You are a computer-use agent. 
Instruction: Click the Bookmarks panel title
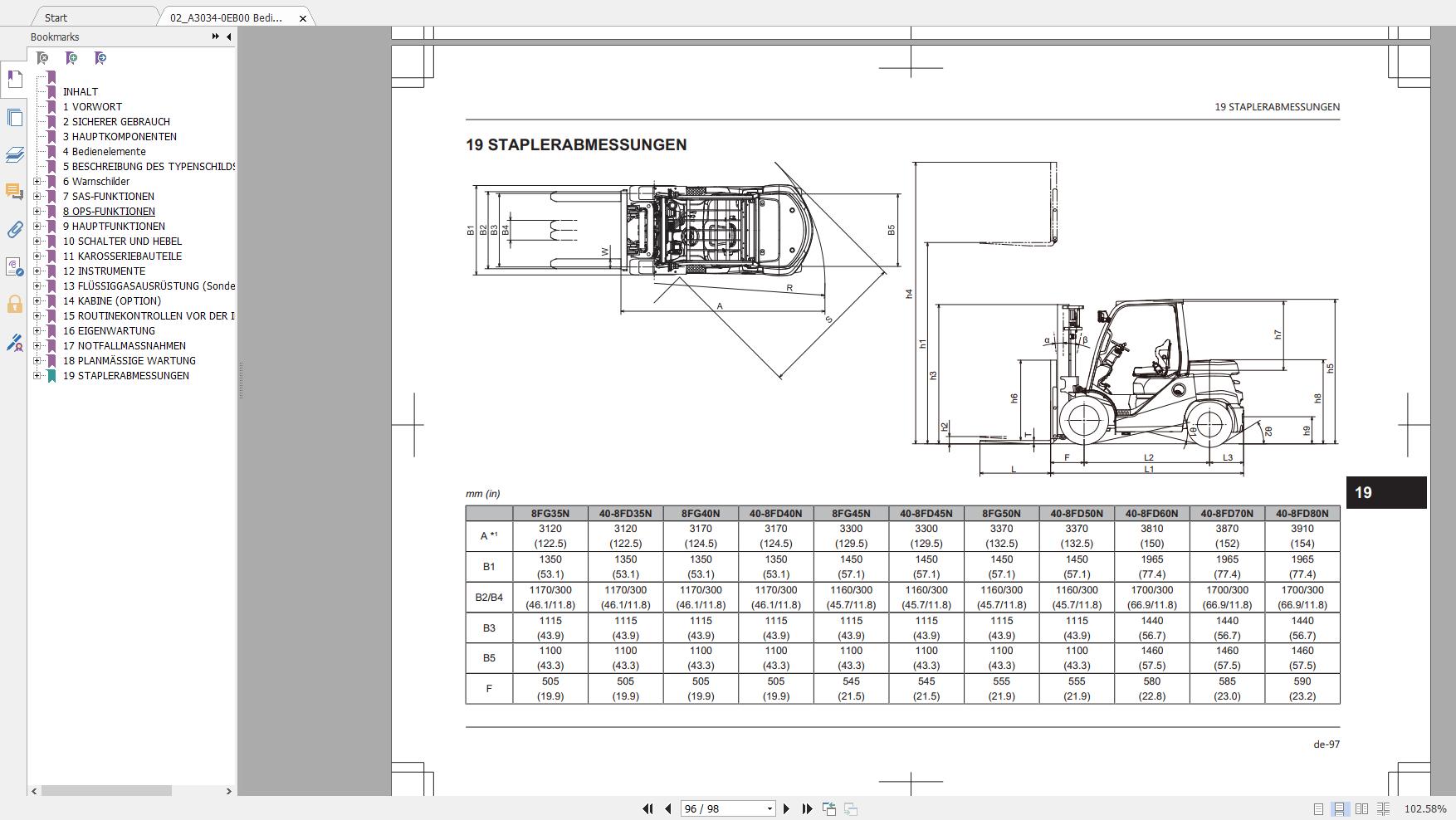click(x=55, y=37)
